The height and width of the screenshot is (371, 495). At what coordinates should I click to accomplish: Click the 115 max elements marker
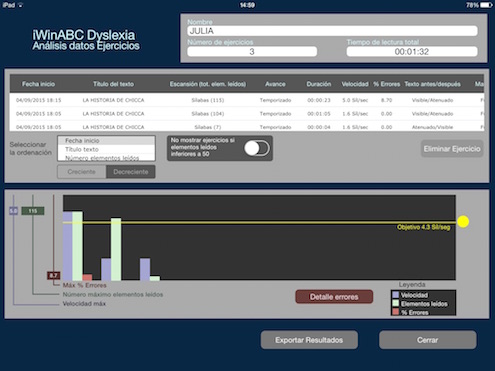33,211
